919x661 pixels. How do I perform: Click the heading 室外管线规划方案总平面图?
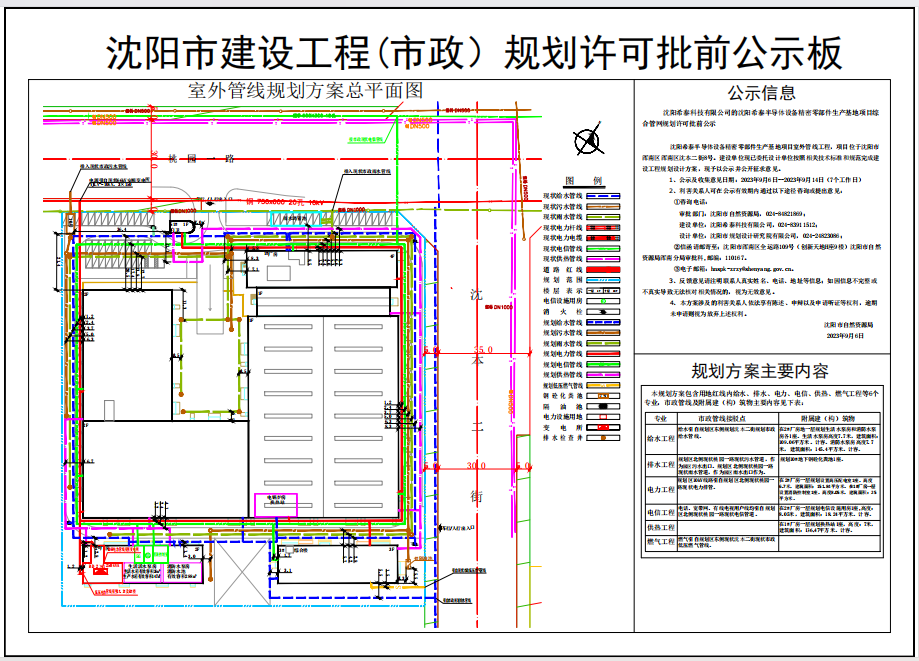(305, 90)
